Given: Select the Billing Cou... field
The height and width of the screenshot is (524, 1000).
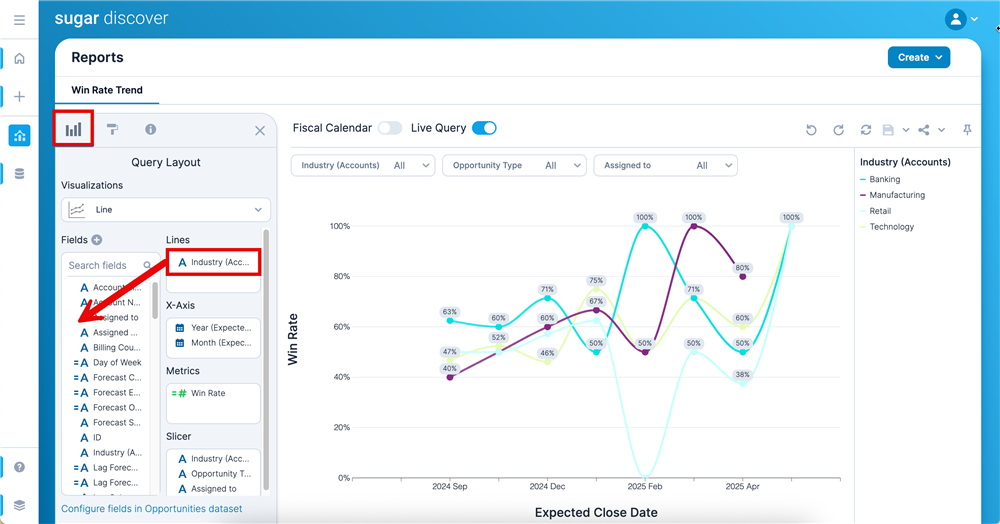Looking at the screenshot, I should [110, 347].
